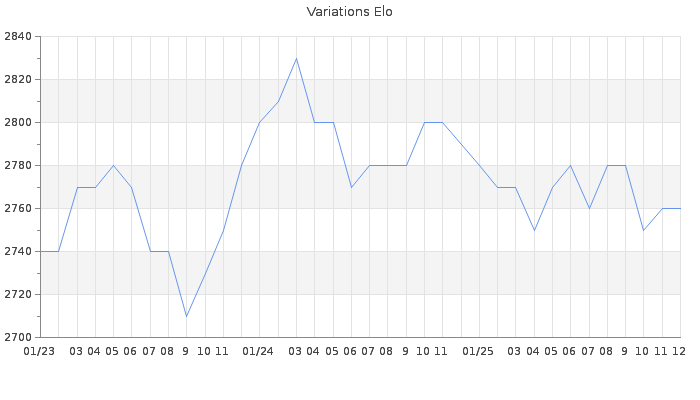Select the gray band between 2760 and 2780
The width and height of the screenshot is (700, 400).
(360, 187)
